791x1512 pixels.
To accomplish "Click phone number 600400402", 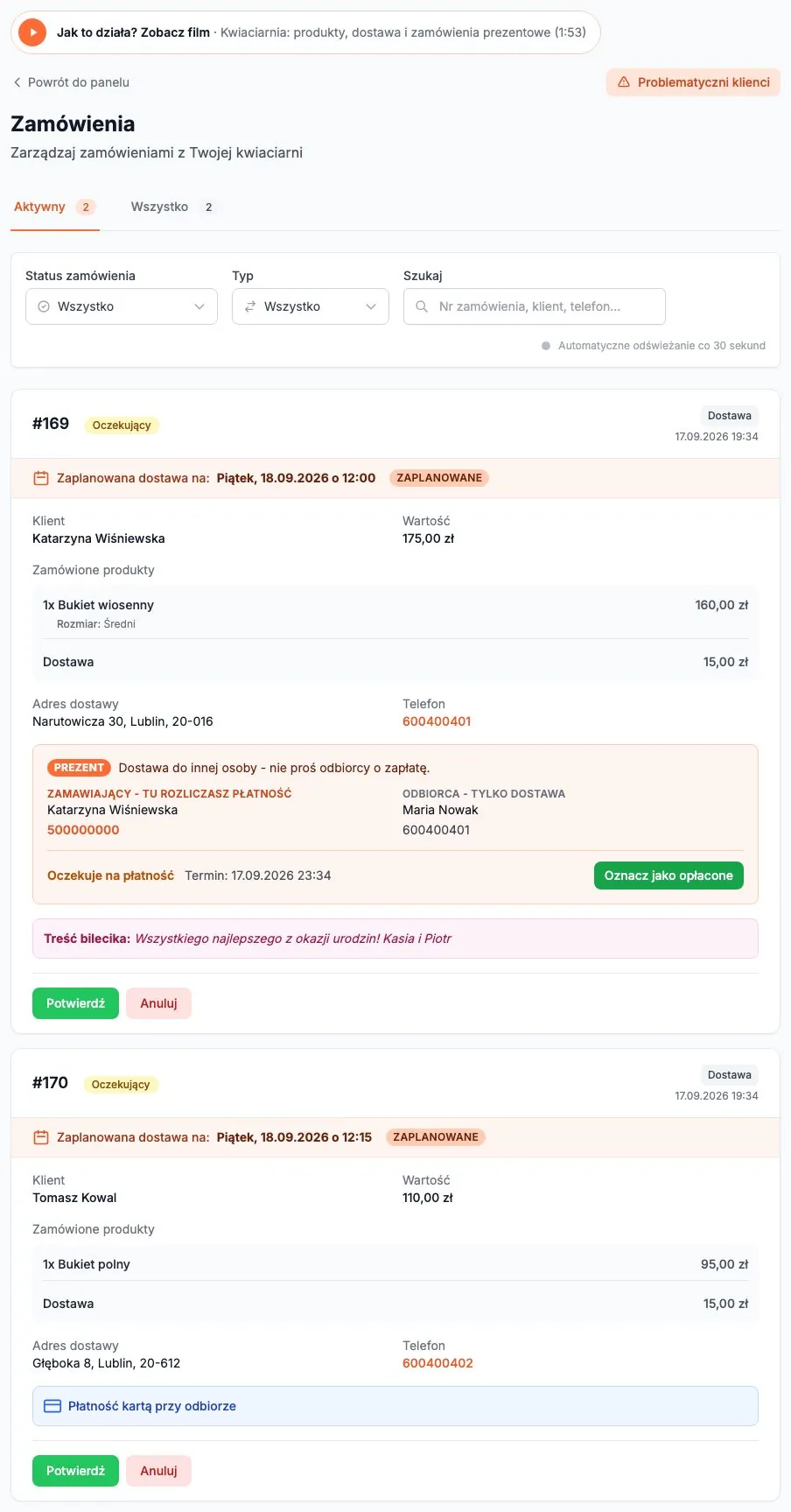I will point(437,1363).
